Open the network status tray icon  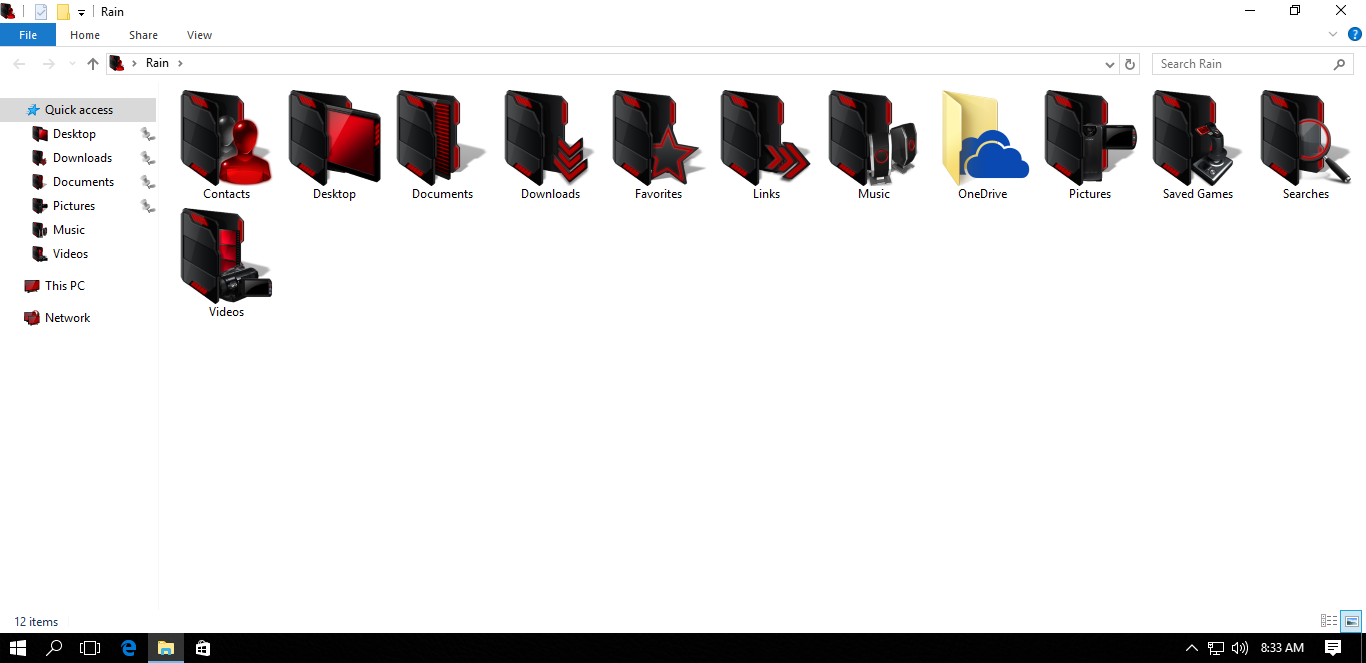tap(1216, 648)
